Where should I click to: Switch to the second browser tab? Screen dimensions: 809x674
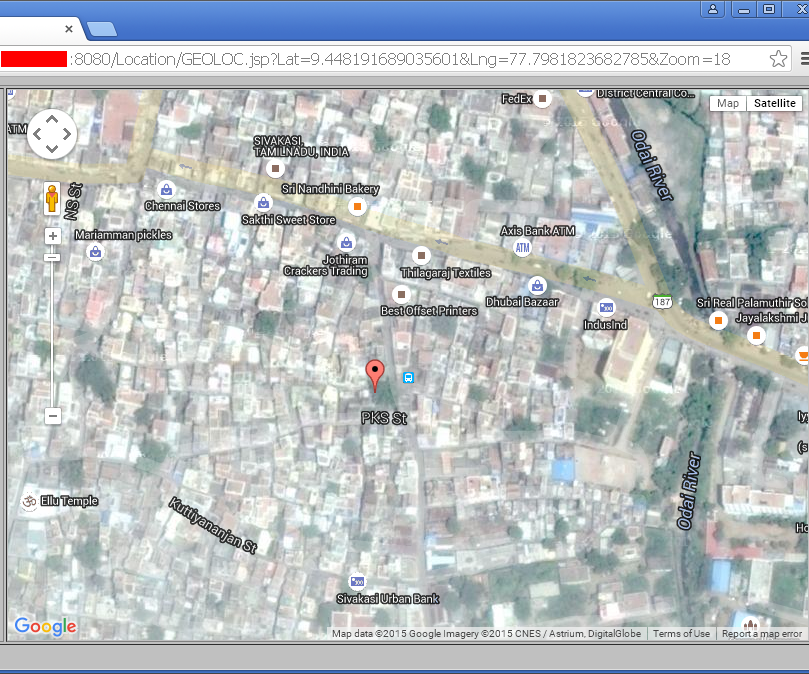101,30
